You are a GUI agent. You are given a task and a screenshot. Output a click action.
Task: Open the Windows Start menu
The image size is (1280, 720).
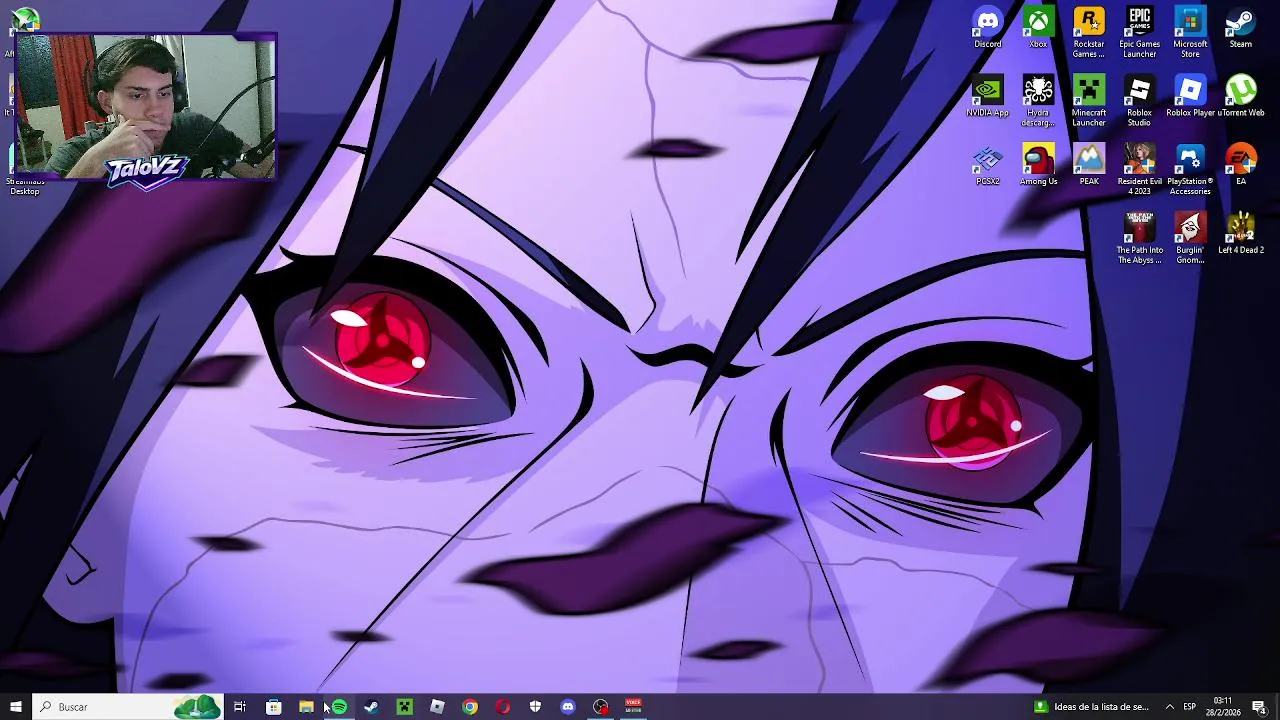[x=16, y=707]
